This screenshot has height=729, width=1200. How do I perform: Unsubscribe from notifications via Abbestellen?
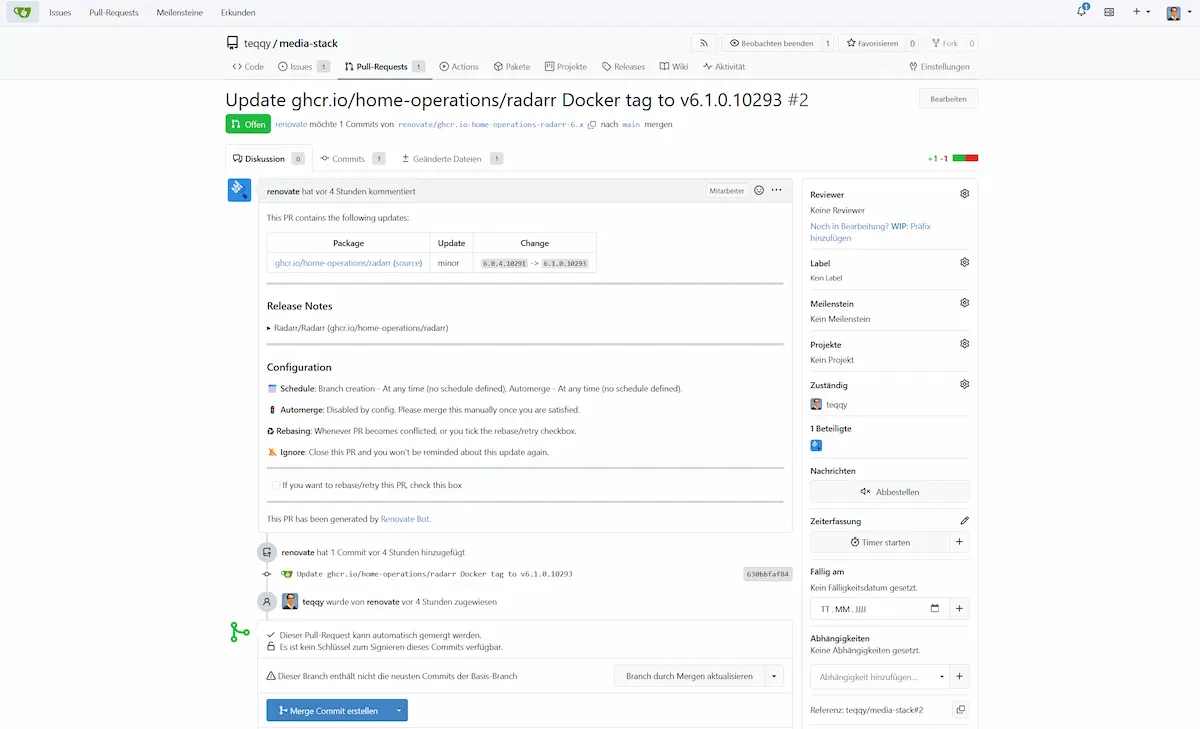[889, 490]
